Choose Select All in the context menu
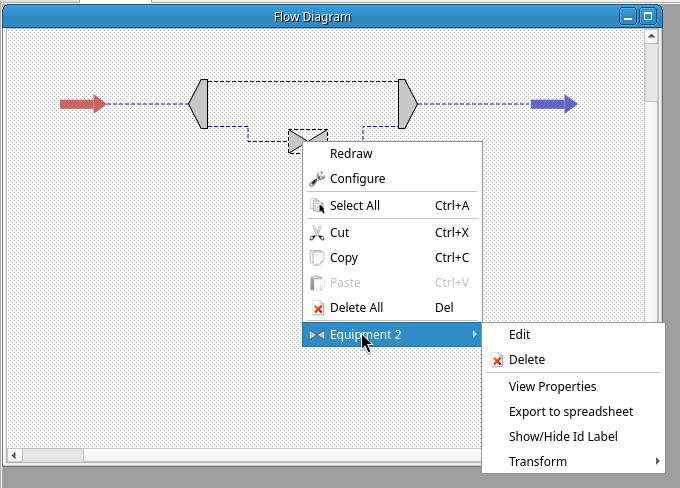This screenshot has height=488, width=680. click(392, 206)
